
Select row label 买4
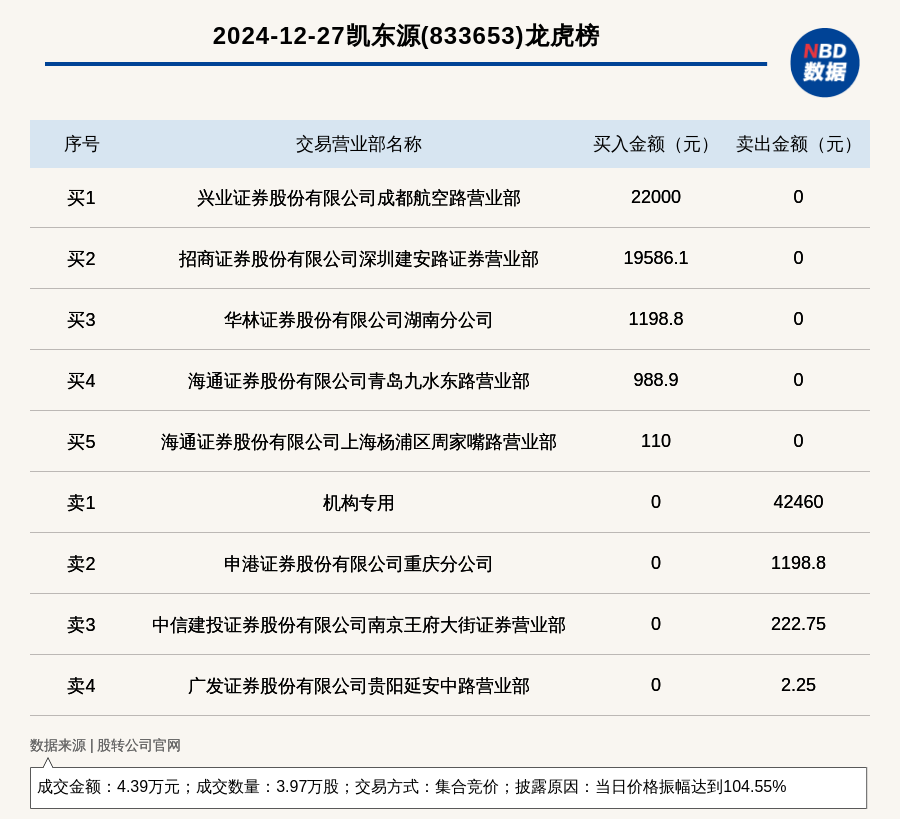(81, 381)
